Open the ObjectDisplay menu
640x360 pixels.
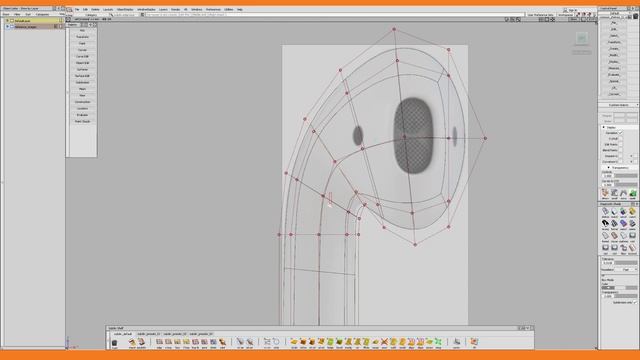pos(125,9)
